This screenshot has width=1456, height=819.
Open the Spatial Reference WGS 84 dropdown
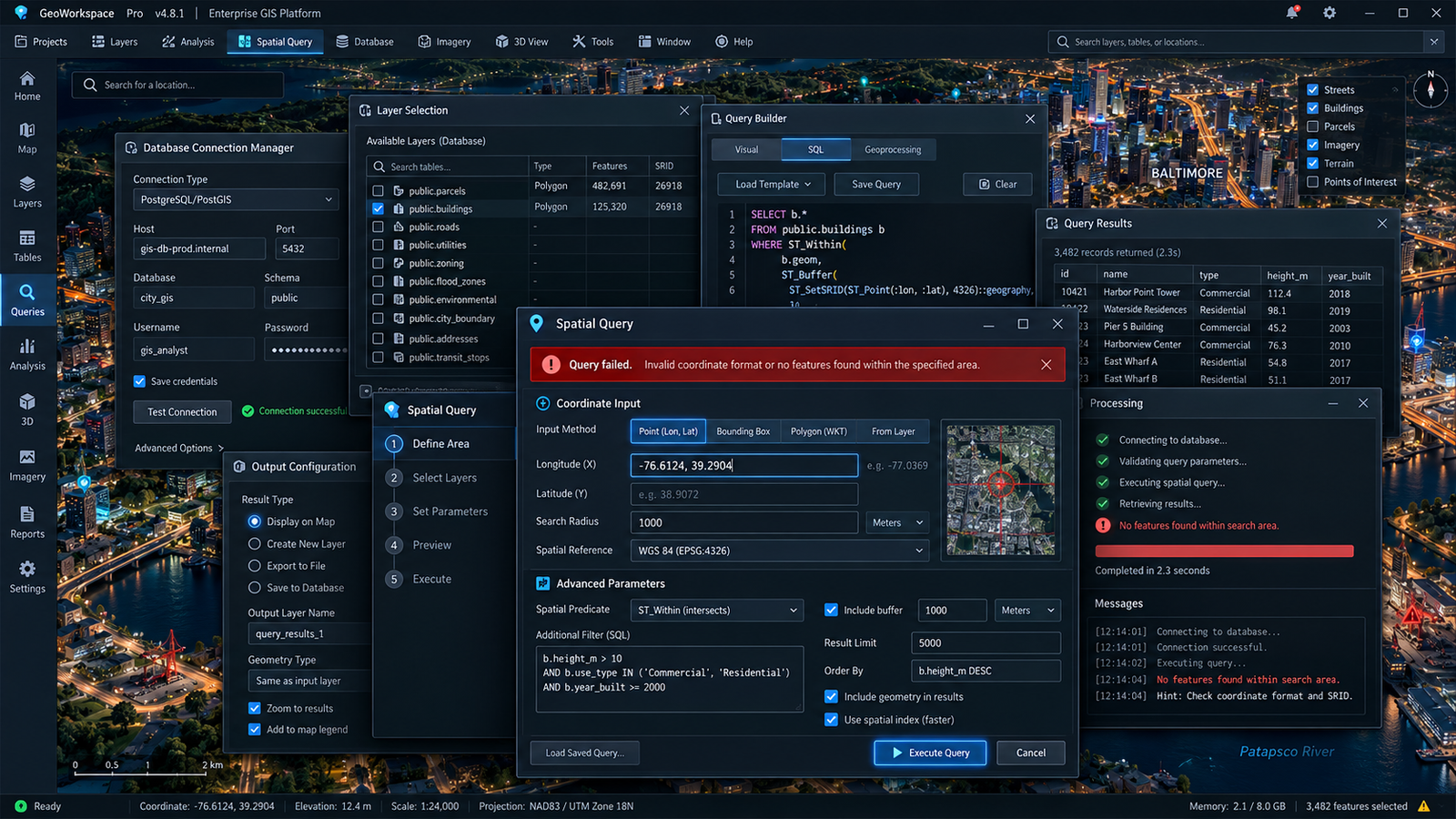coord(781,551)
